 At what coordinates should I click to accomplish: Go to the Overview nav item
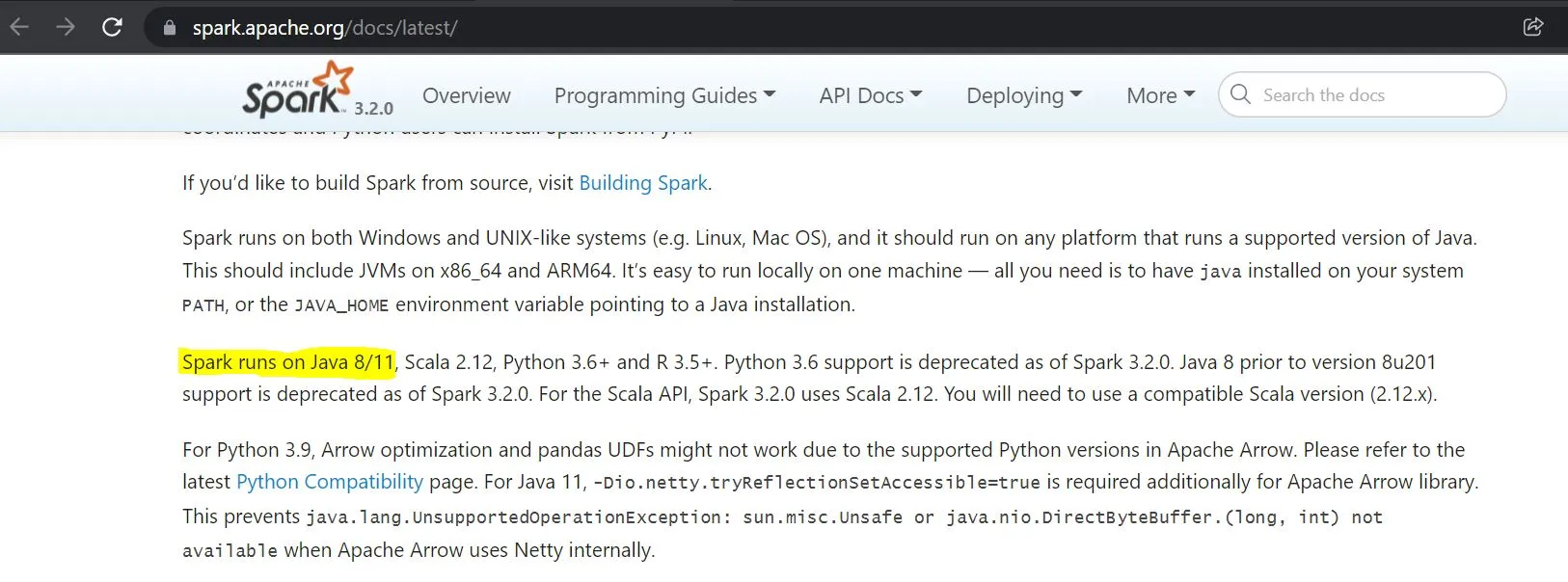click(467, 95)
